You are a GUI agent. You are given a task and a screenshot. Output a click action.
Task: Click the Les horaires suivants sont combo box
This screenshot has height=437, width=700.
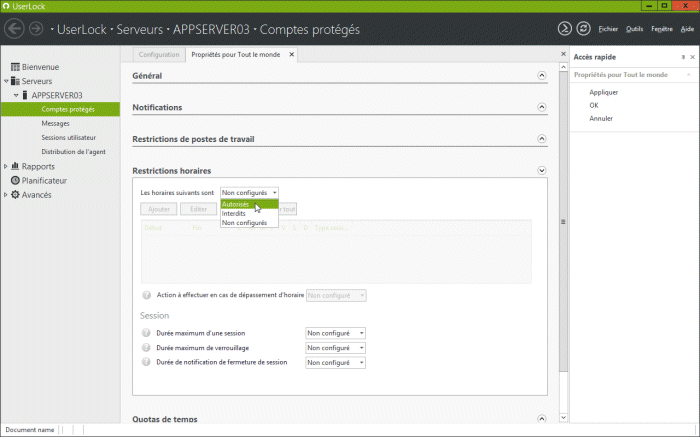click(249, 193)
